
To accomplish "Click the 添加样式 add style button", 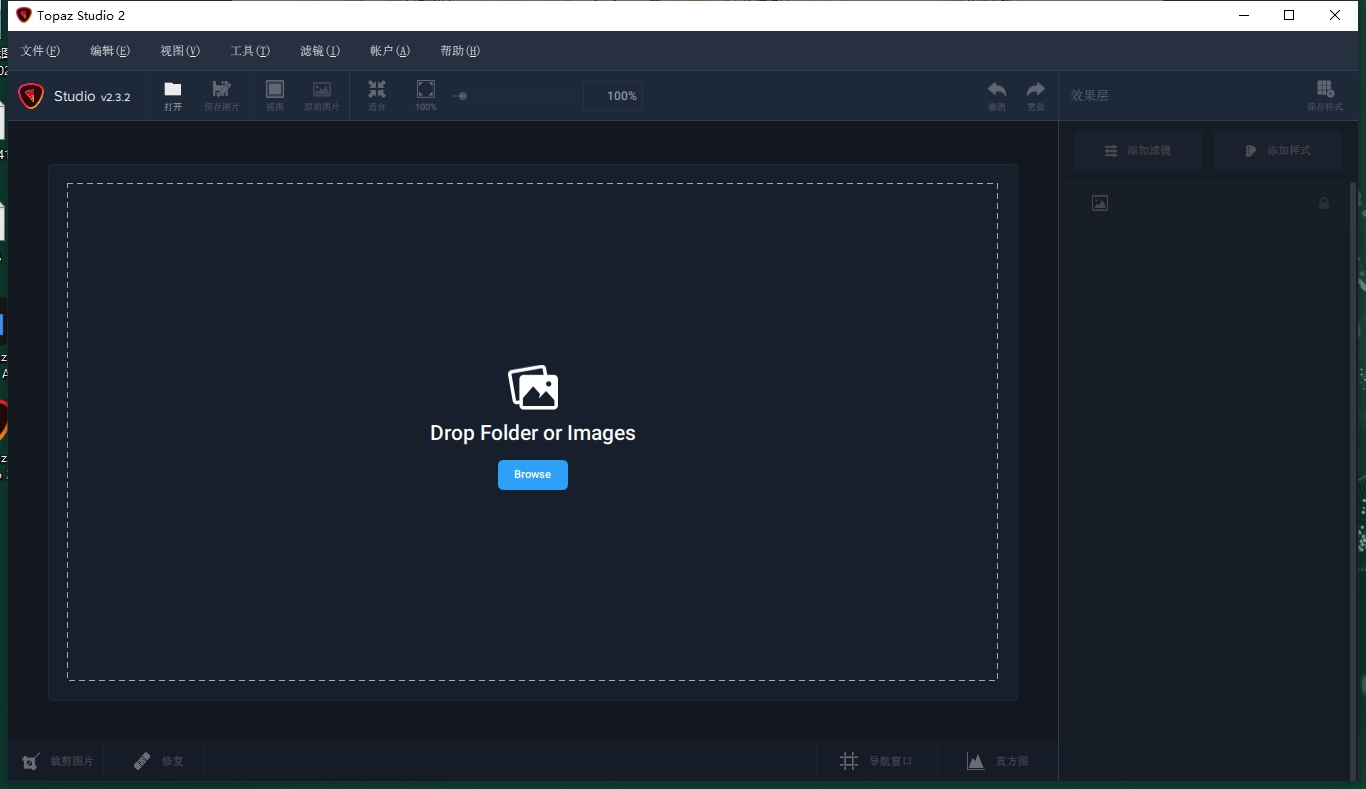I will (x=1278, y=151).
